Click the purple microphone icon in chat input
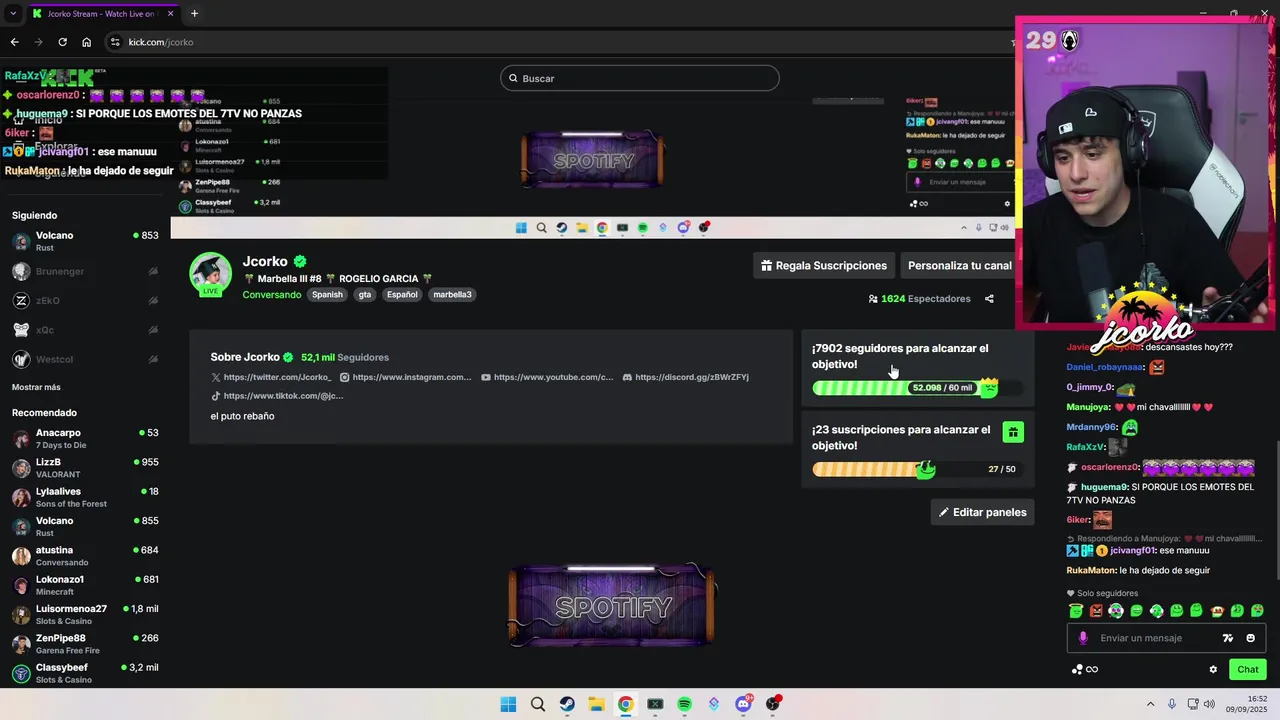1280x720 pixels. 1083,638
